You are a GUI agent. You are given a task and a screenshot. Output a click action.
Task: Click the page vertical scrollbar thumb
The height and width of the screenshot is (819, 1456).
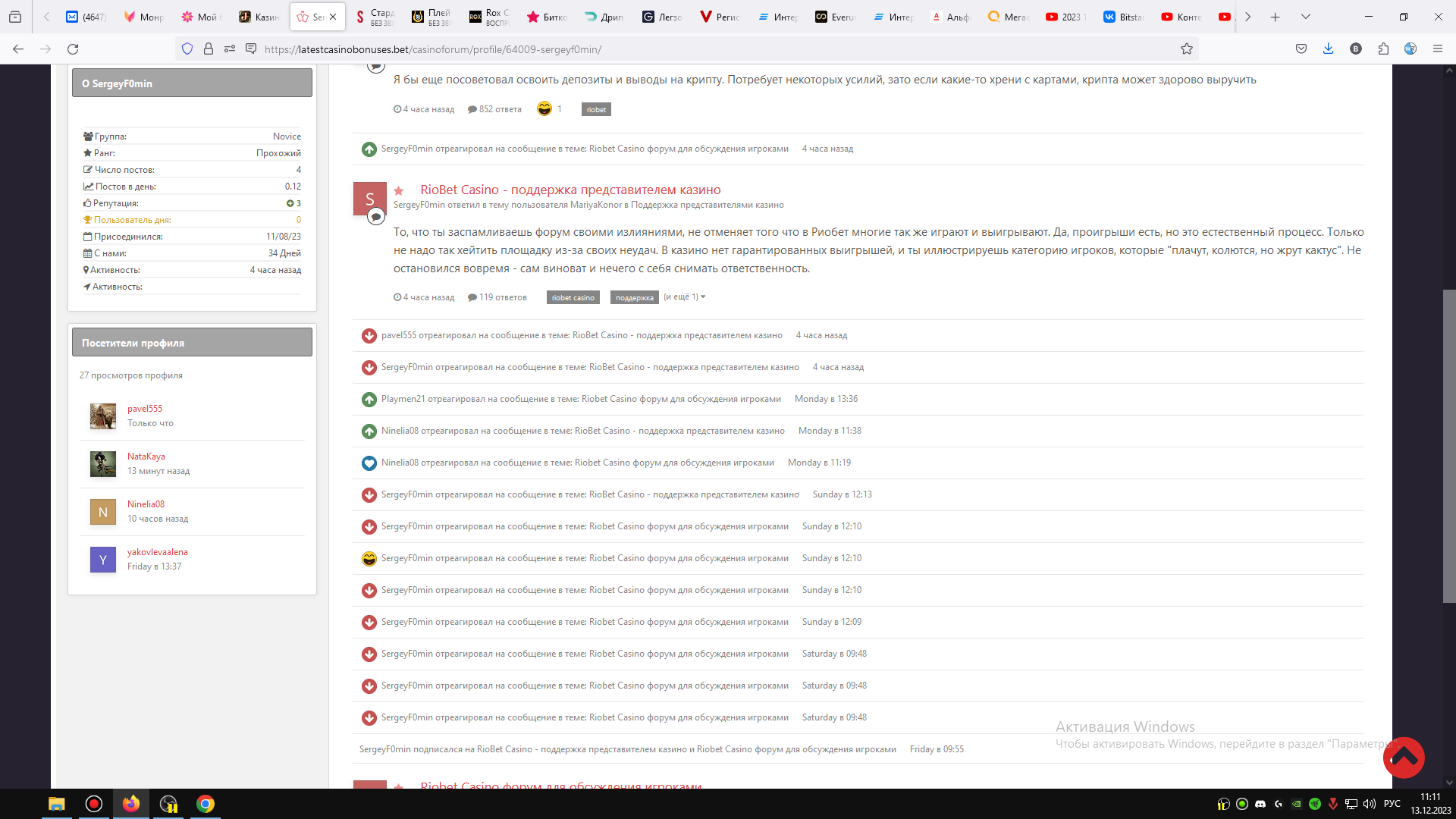click(x=1449, y=446)
